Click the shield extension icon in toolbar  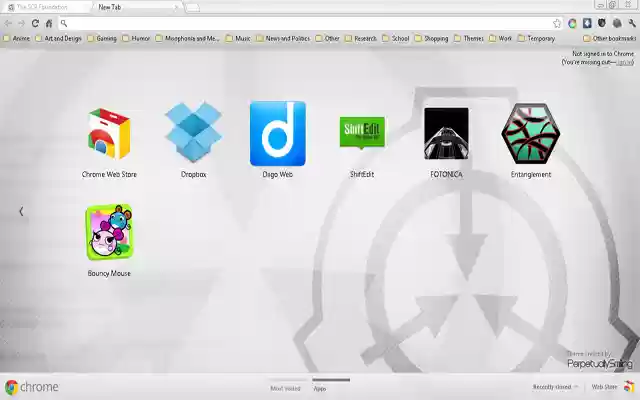click(x=602, y=23)
